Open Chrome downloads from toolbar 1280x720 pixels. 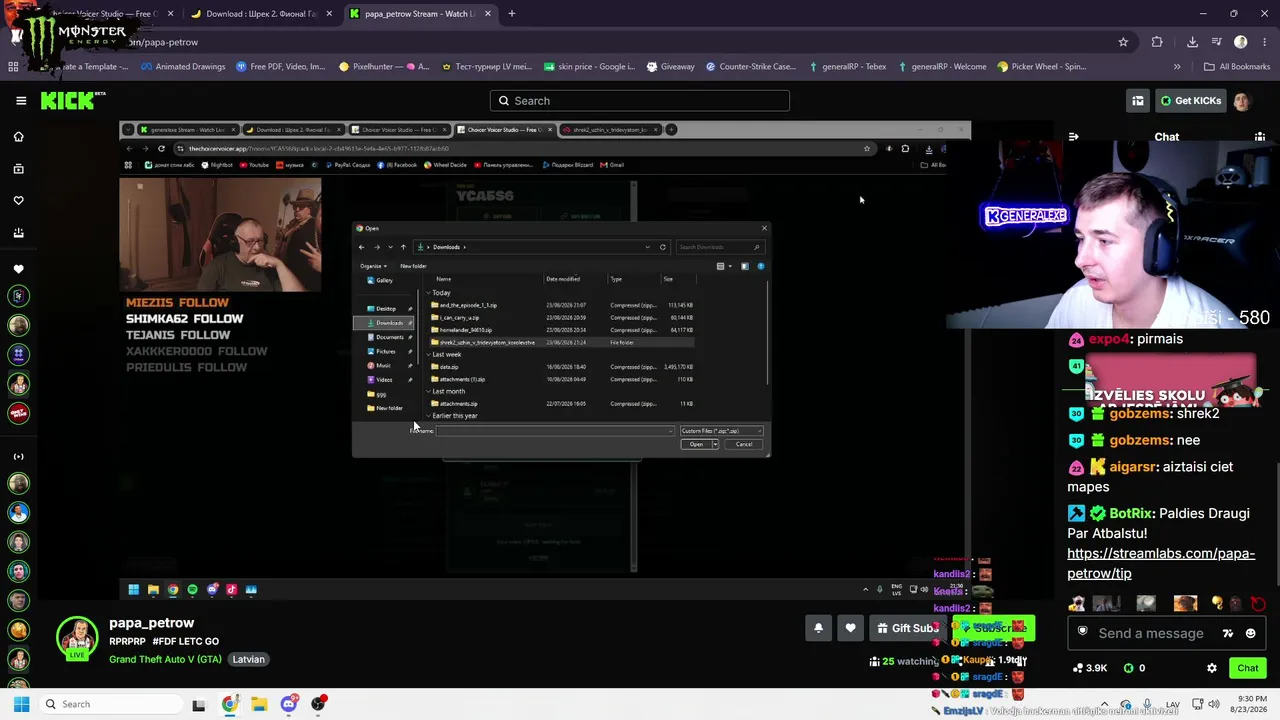(1192, 42)
